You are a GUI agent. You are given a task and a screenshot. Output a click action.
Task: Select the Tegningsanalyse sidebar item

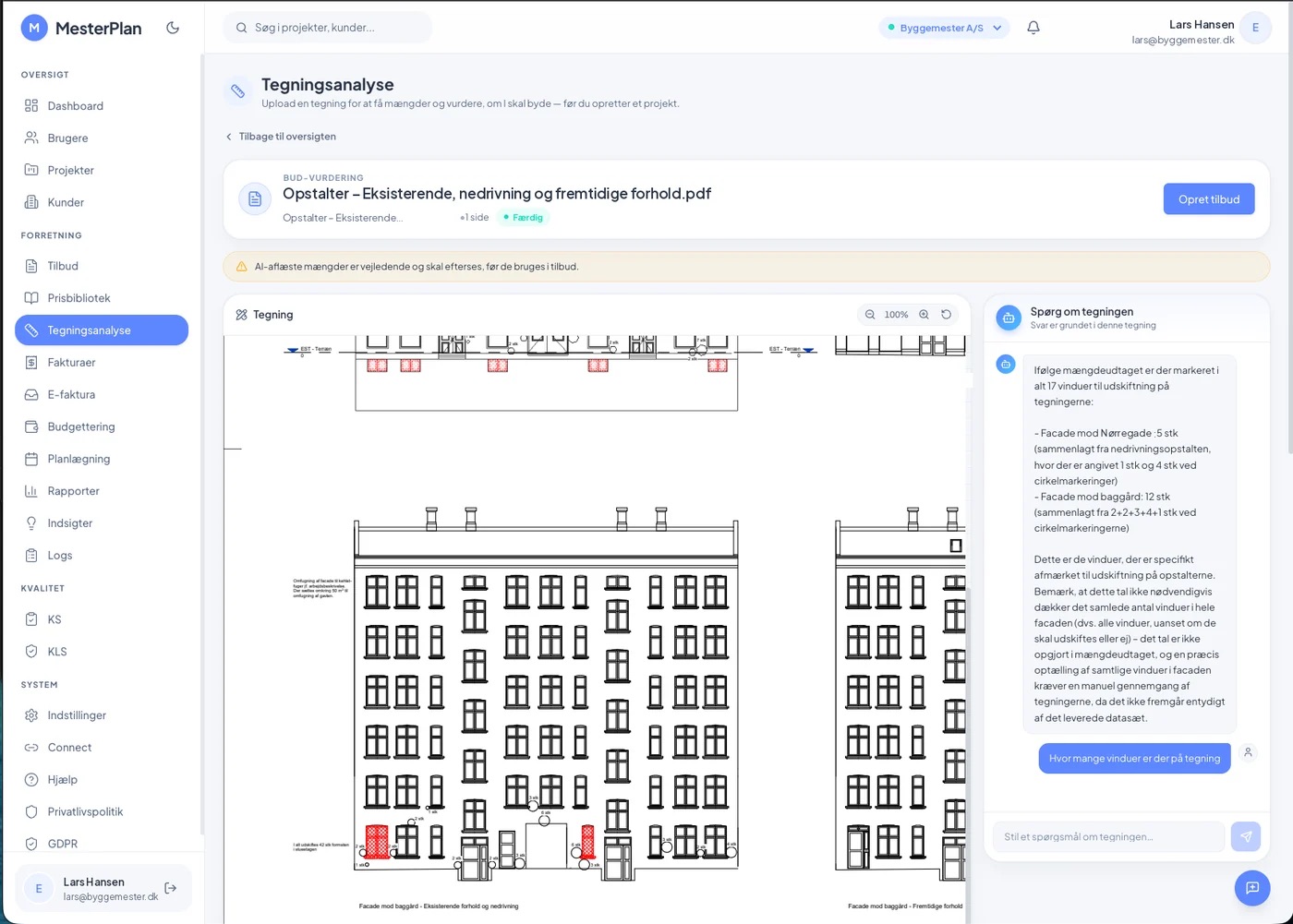pyautogui.click(x=102, y=330)
